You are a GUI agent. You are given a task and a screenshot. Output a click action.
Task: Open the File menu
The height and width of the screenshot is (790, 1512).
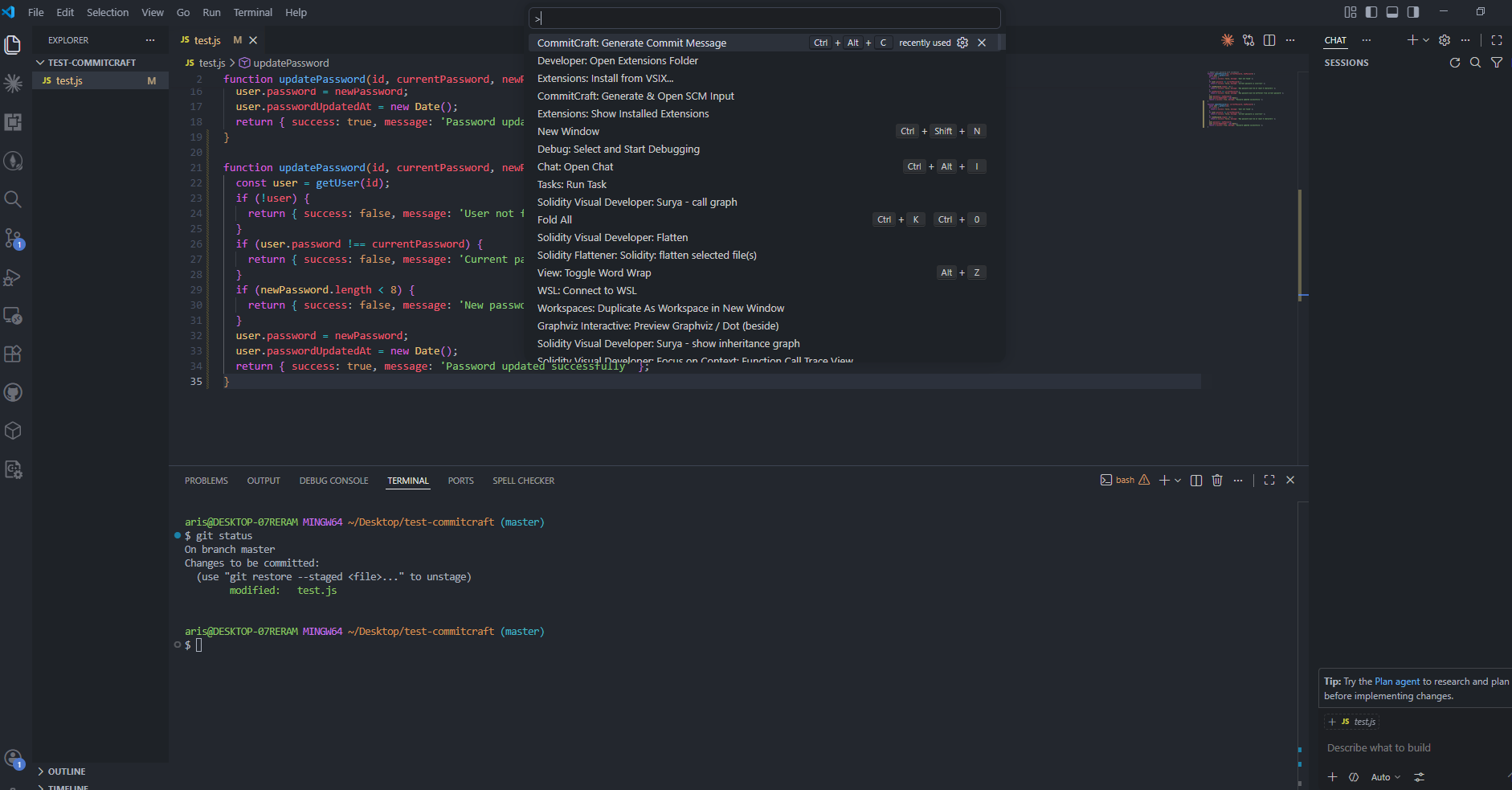click(36, 12)
